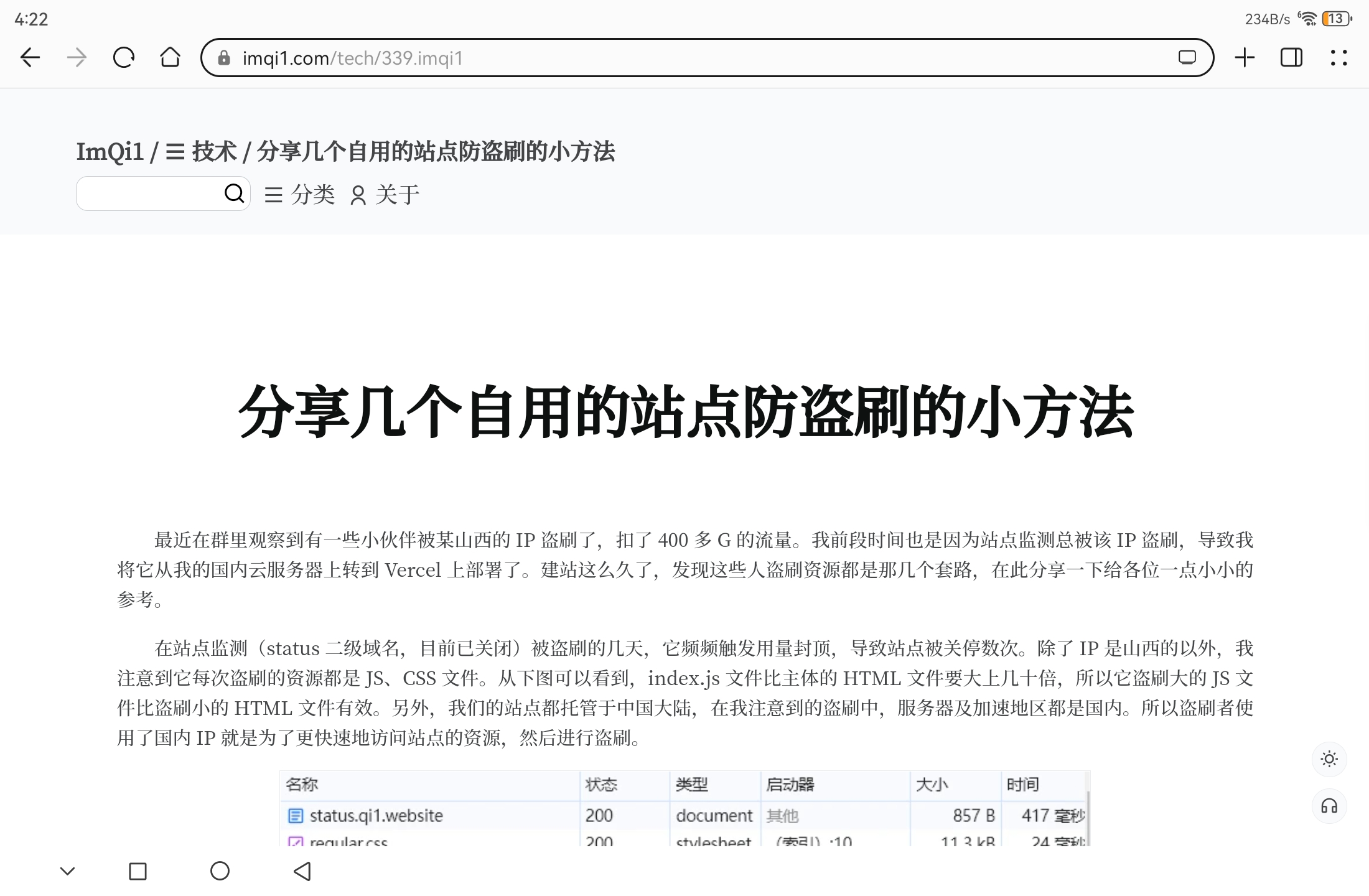Open recent apps with square button
This screenshot has width=1369, height=896.
[138, 871]
